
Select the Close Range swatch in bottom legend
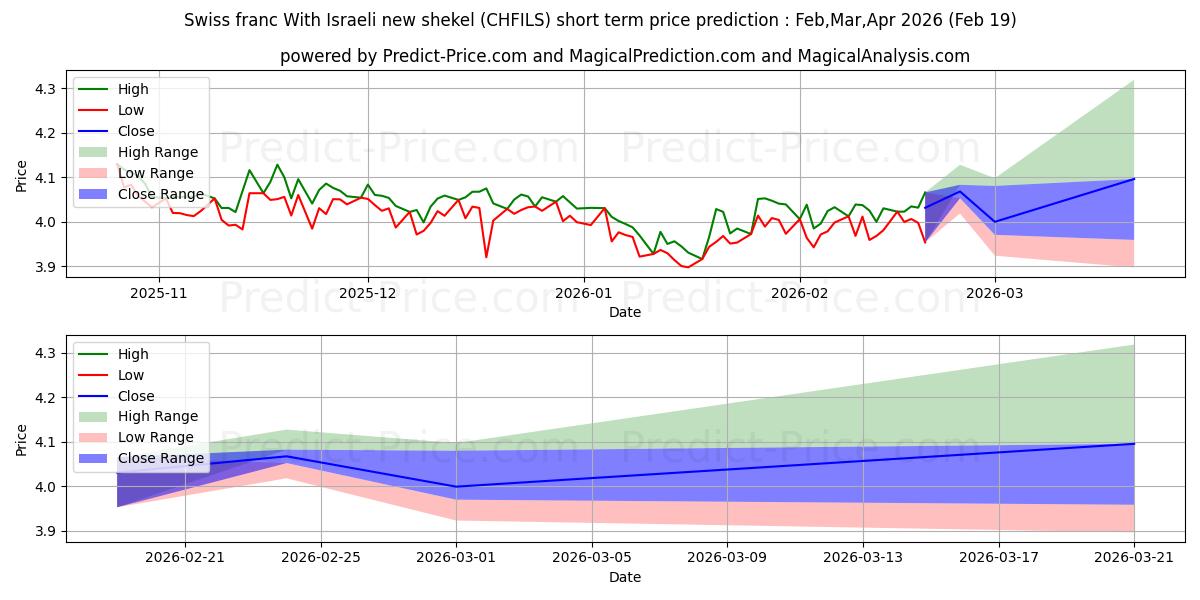(96, 458)
